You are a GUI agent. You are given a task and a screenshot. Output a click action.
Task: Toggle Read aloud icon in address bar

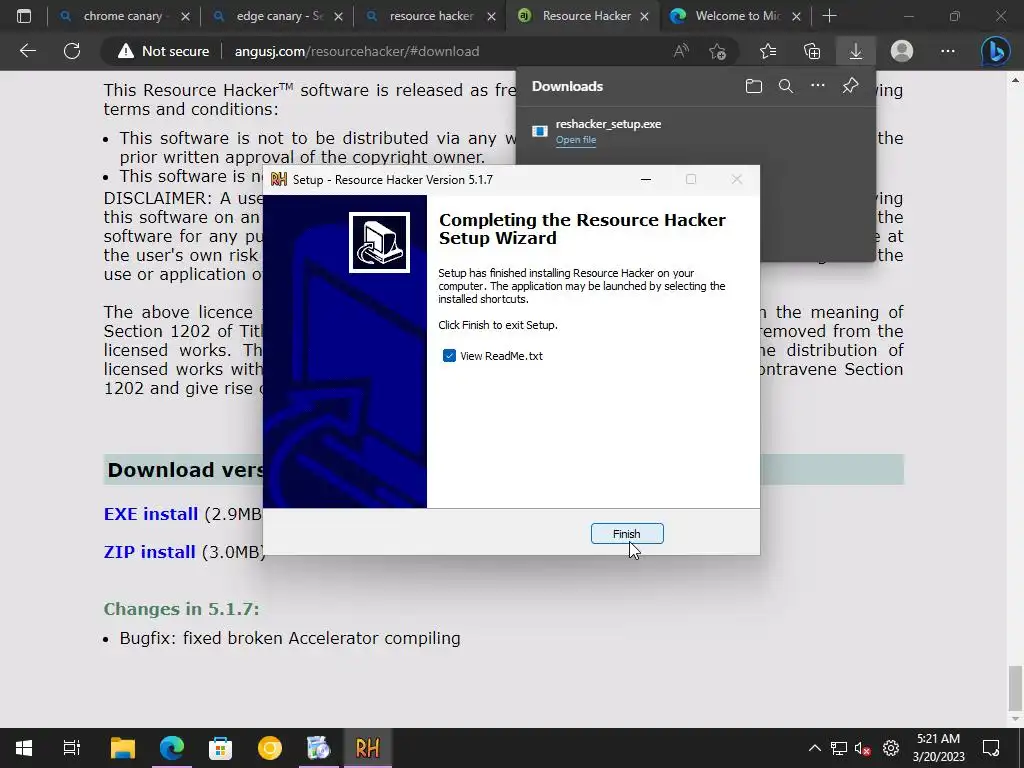(x=681, y=51)
